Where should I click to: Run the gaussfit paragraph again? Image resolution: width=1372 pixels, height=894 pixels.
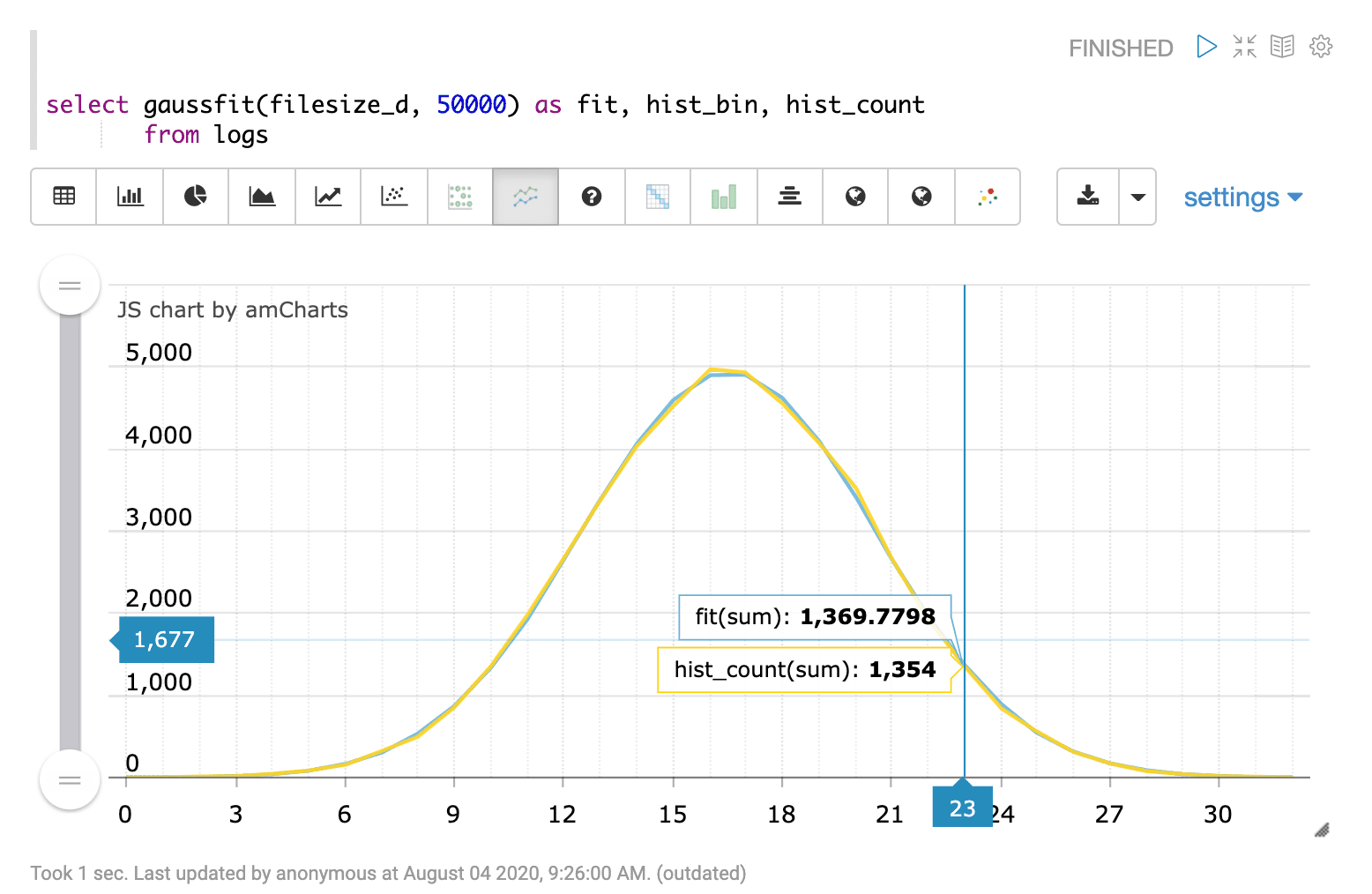point(1206,47)
